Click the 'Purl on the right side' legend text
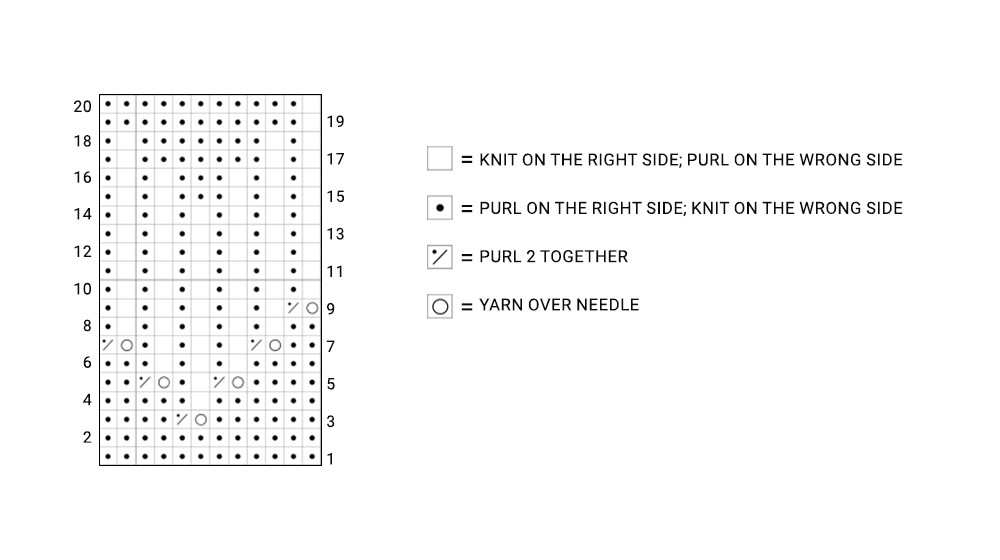Image resolution: width=1000 pixels, height=560 pixels. (691, 208)
